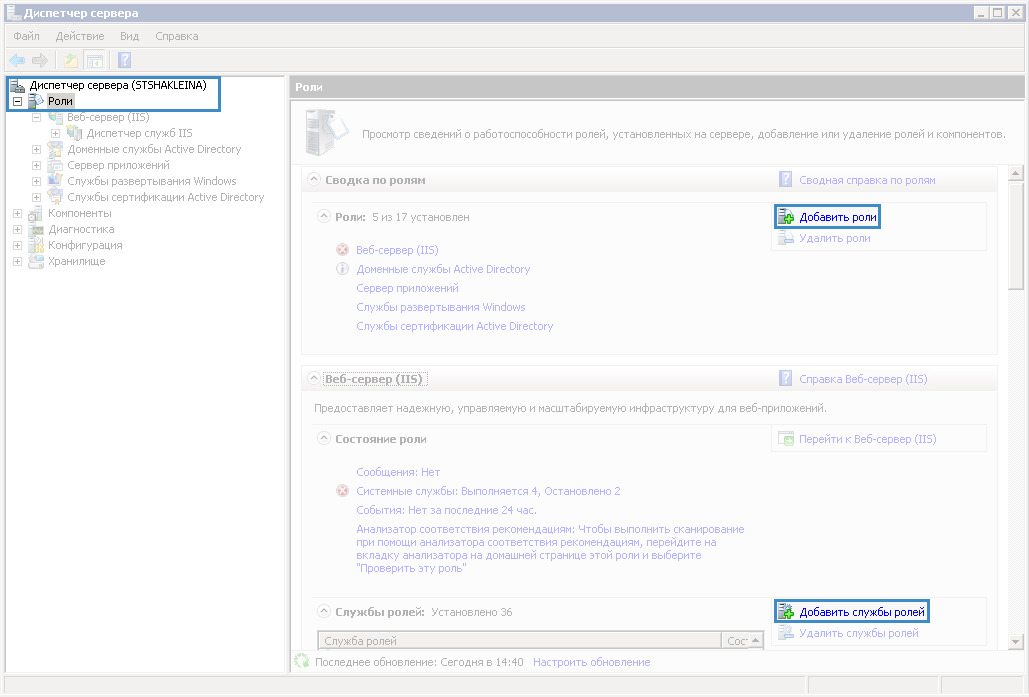Open the Справка menu
This screenshot has height=697, width=1029.
[x=177, y=36]
